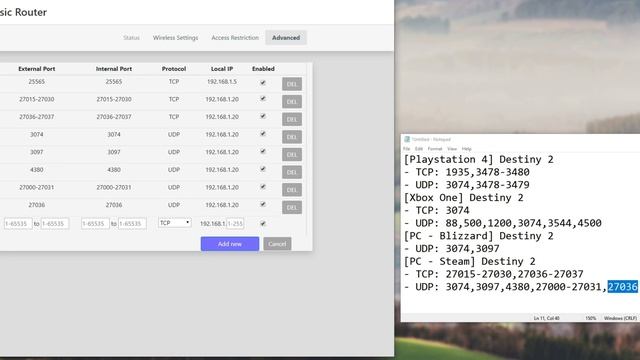Click the Add new button
This screenshot has width=640, height=360.
tap(230, 244)
